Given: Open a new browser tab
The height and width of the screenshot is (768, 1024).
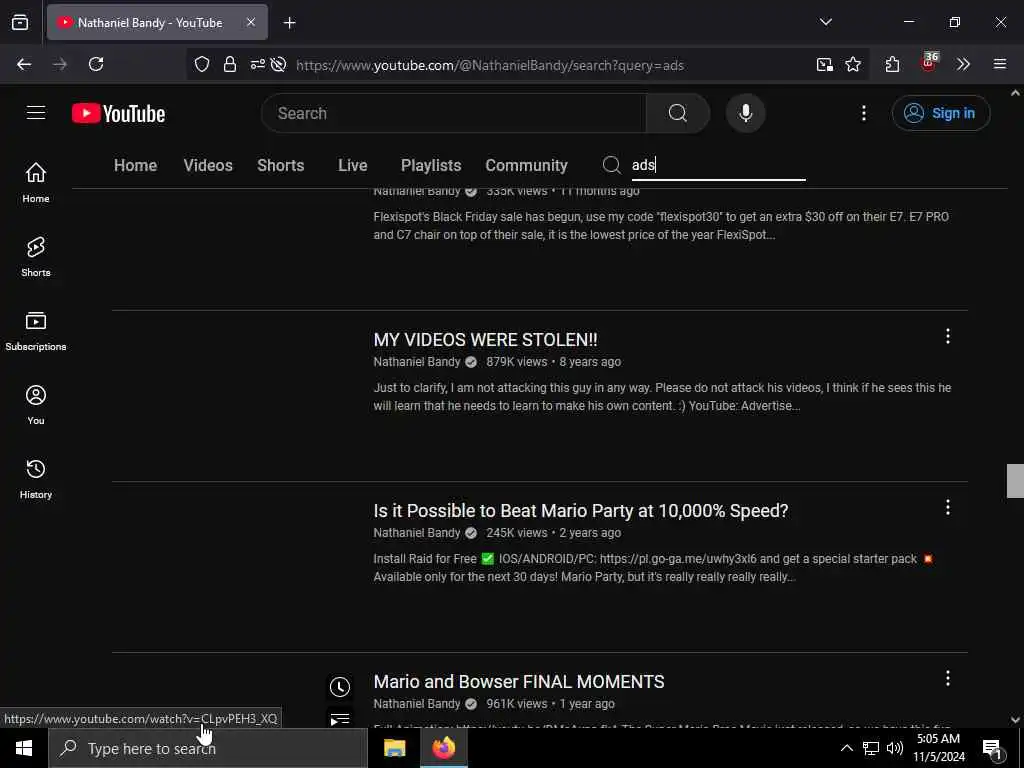Looking at the screenshot, I should click(289, 23).
